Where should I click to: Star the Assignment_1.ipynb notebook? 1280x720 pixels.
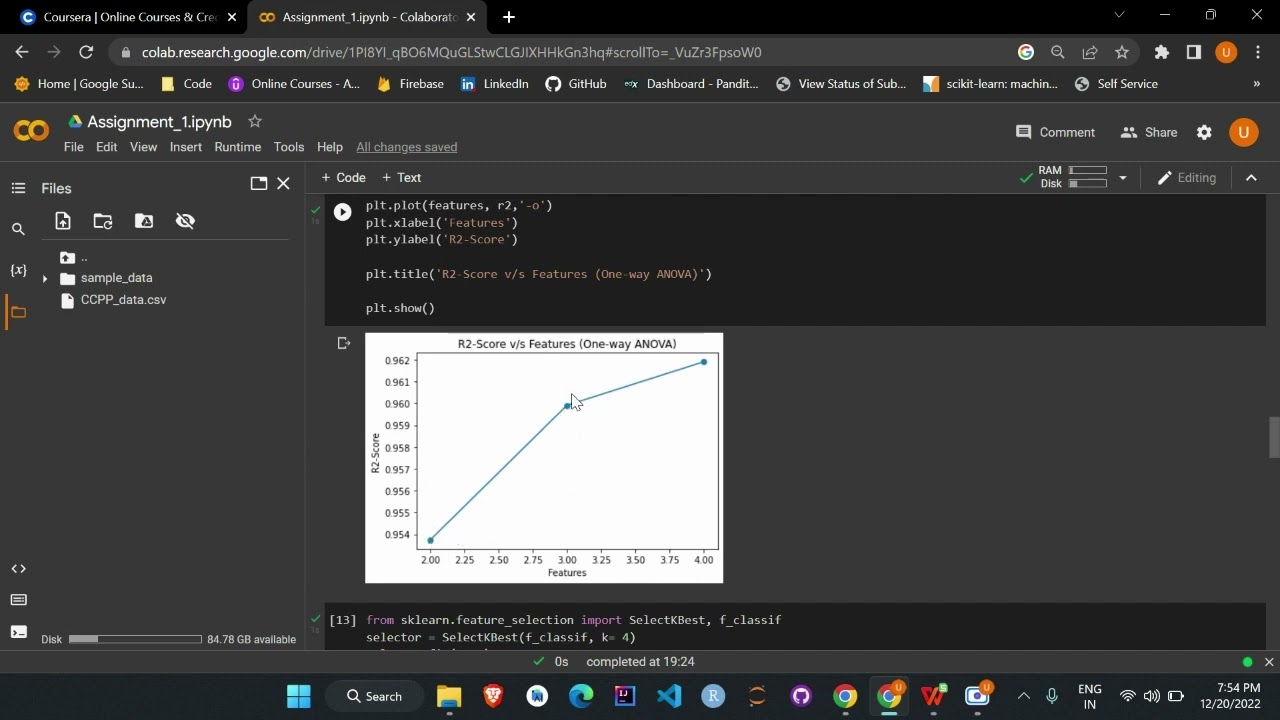point(255,121)
